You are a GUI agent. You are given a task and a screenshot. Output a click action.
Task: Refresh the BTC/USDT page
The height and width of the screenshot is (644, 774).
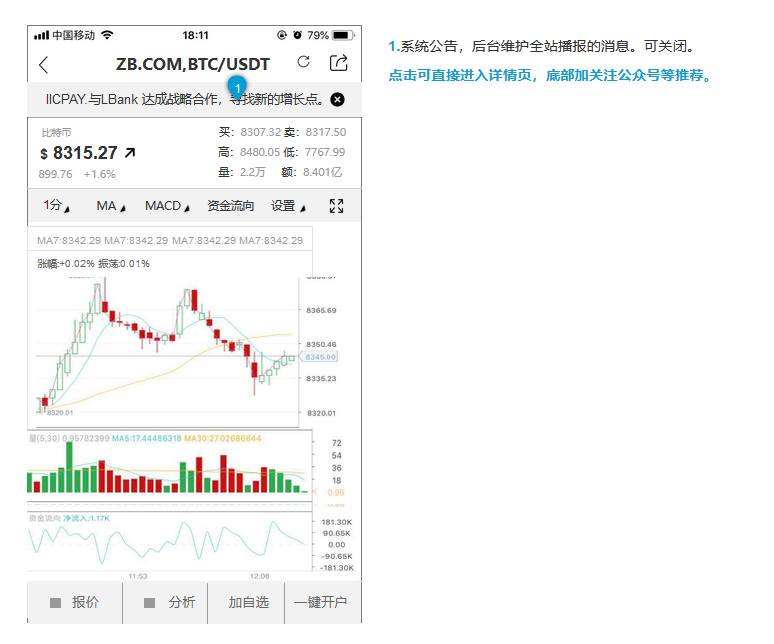(304, 62)
